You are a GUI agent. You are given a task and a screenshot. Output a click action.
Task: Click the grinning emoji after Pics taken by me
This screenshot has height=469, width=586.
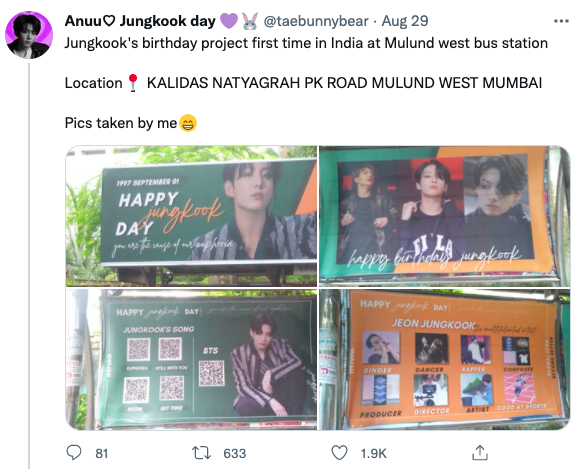[x=188, y=123]
